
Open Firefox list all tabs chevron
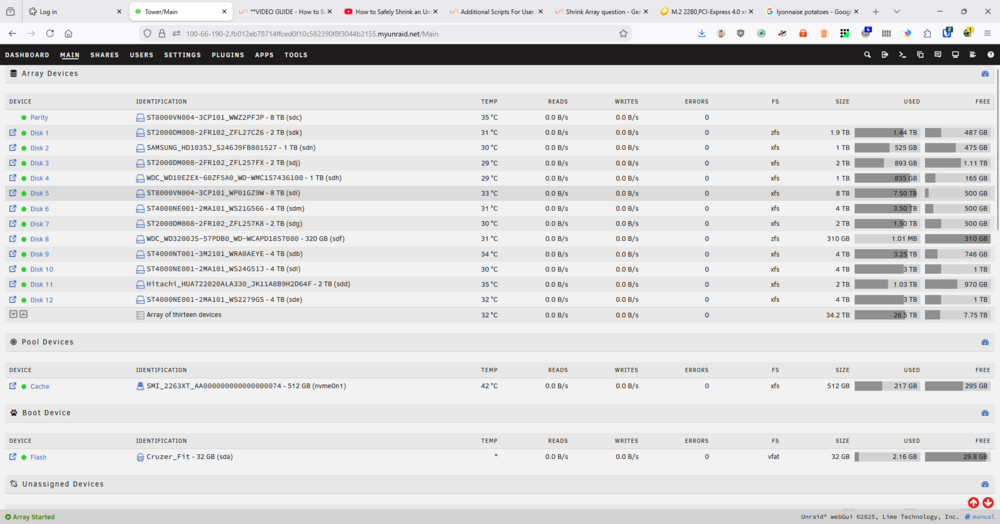point(897,11)
